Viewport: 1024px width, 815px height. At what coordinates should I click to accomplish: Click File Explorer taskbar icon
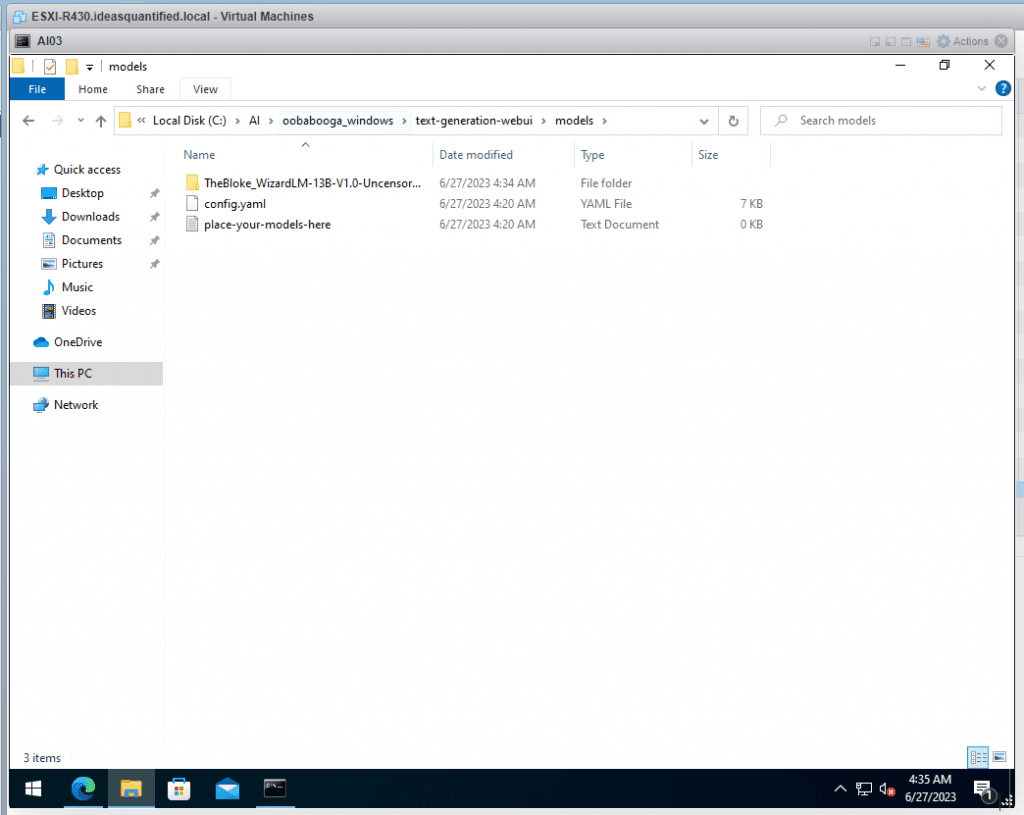point(131,789)
